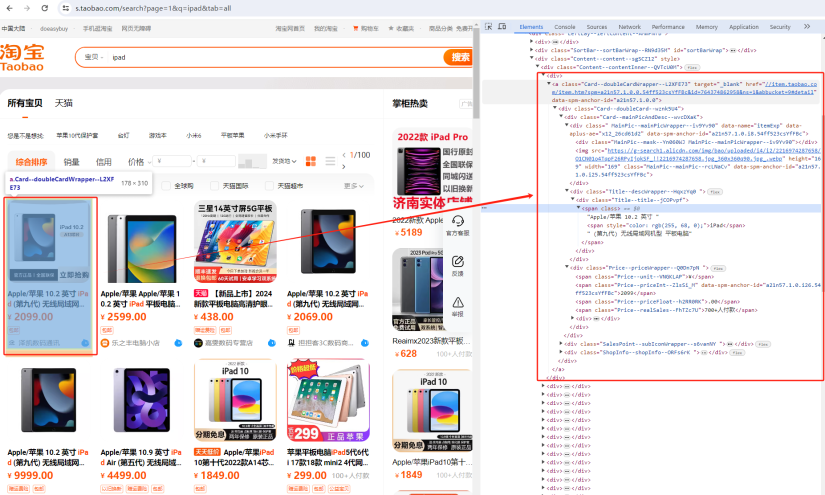Screen dimensions: 825x495
Task: Go to next results page arrow
Action: click(x=344, y=167)
